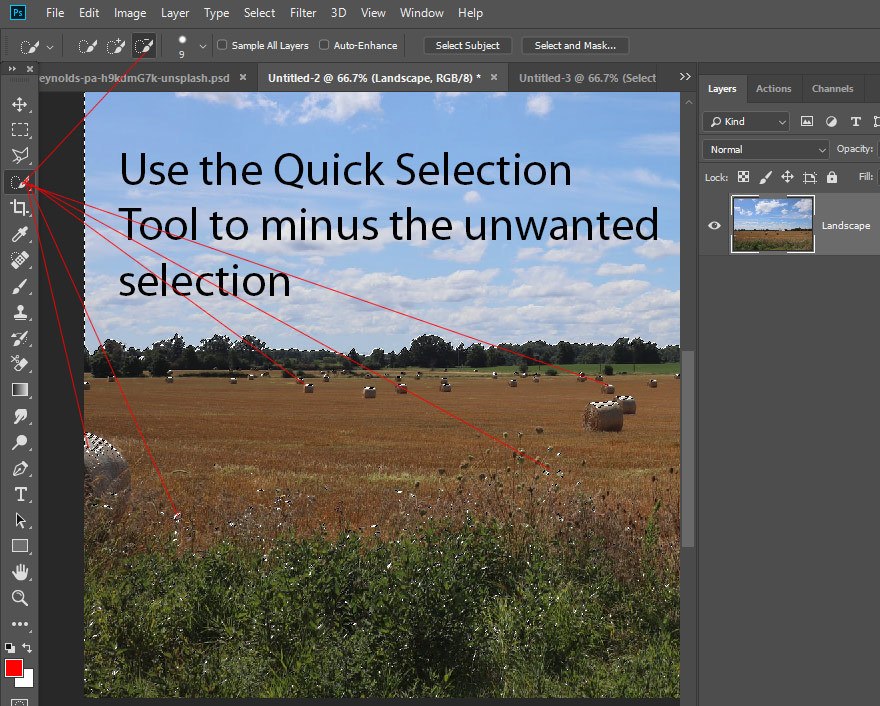Open the brush size picker dropdown arrow
Image resolution: width=880 pixels, height=706 pixels.
(x=203, y=46)
